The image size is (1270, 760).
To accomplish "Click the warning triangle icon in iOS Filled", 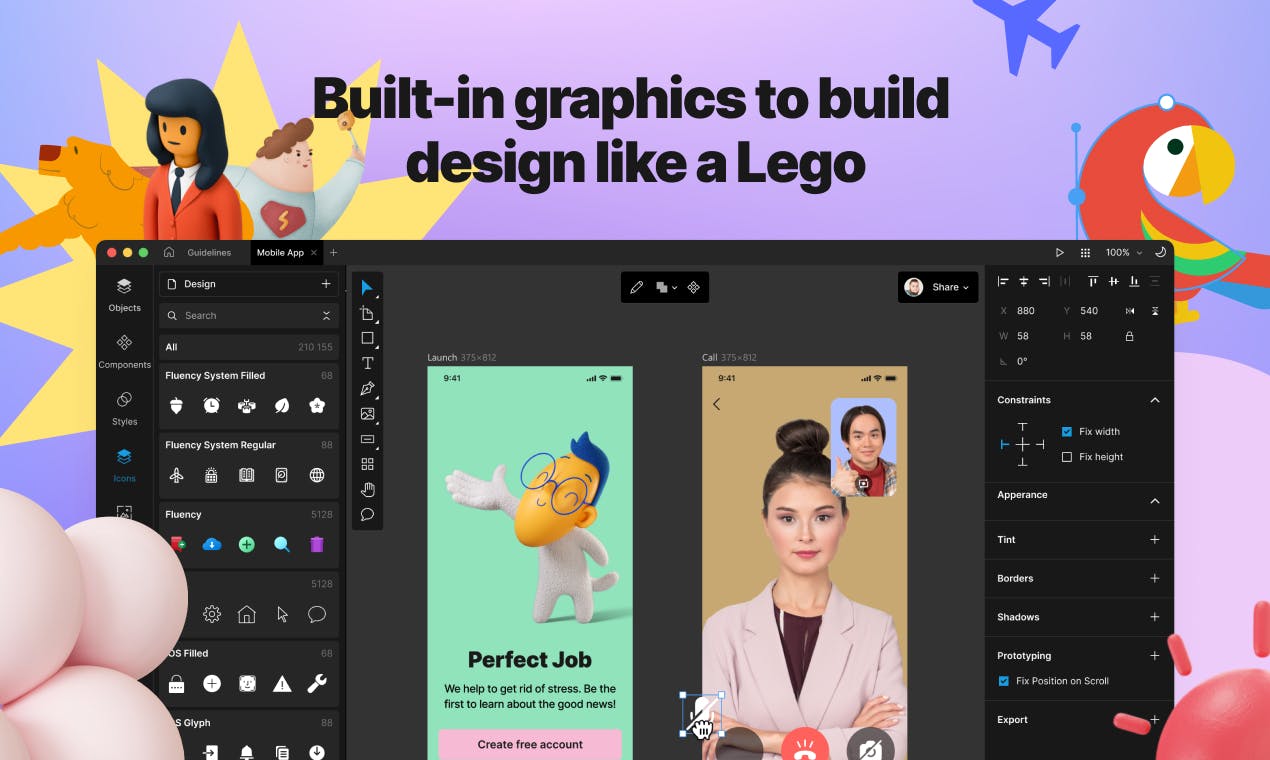I will [282, 684].
